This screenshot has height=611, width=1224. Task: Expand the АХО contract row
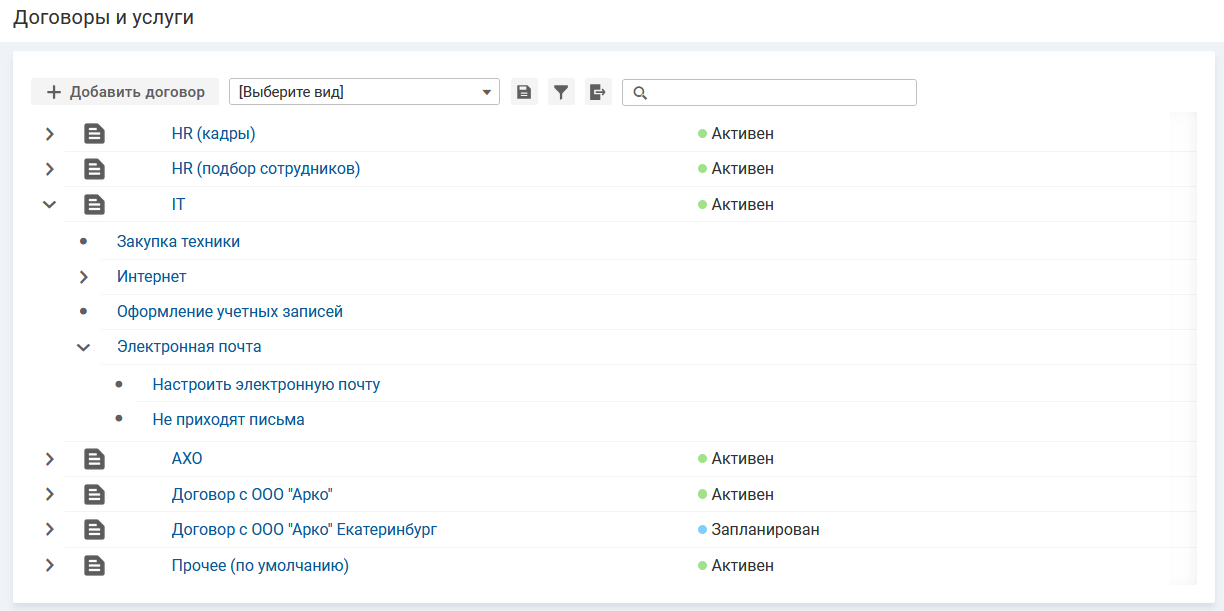click(x=49, y=459)
